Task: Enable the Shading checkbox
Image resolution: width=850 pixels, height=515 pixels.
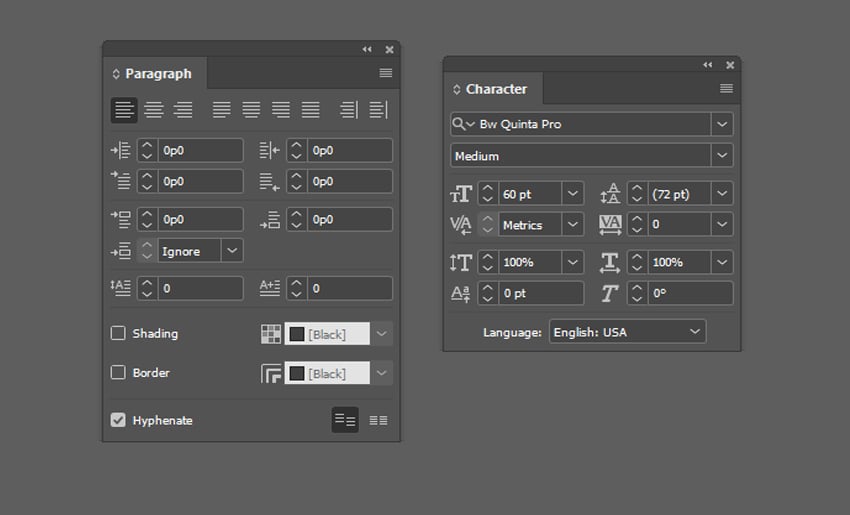Action: (118, 334)
